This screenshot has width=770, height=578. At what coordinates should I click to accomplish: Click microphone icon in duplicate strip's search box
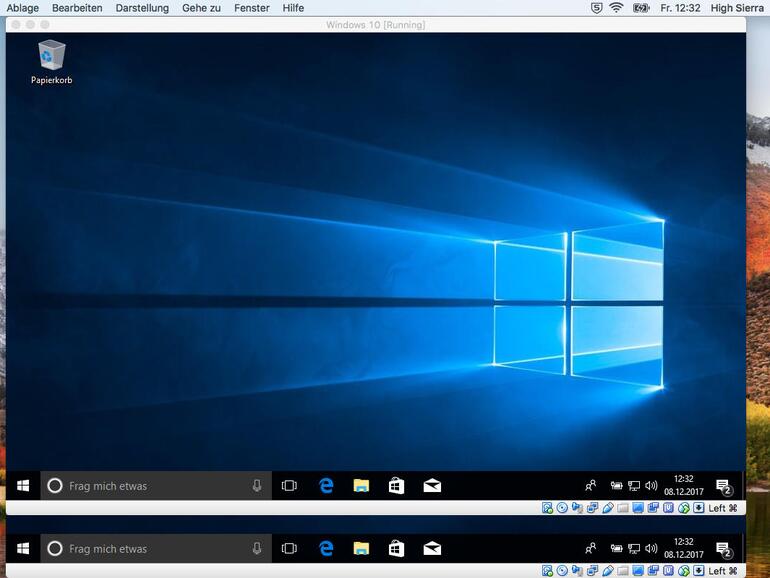[x=257, y=549]
